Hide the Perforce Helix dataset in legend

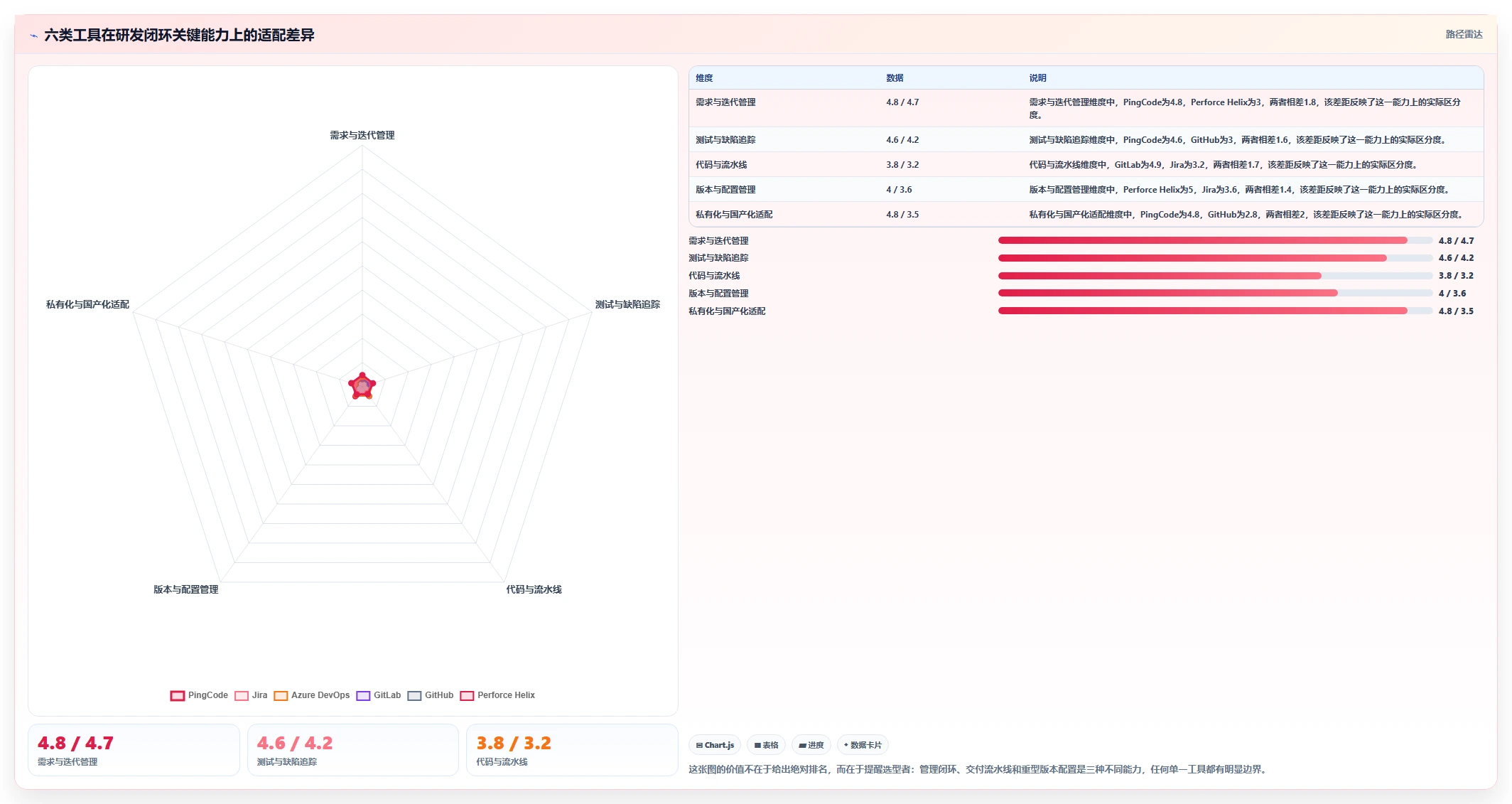(x=497, y=695)
